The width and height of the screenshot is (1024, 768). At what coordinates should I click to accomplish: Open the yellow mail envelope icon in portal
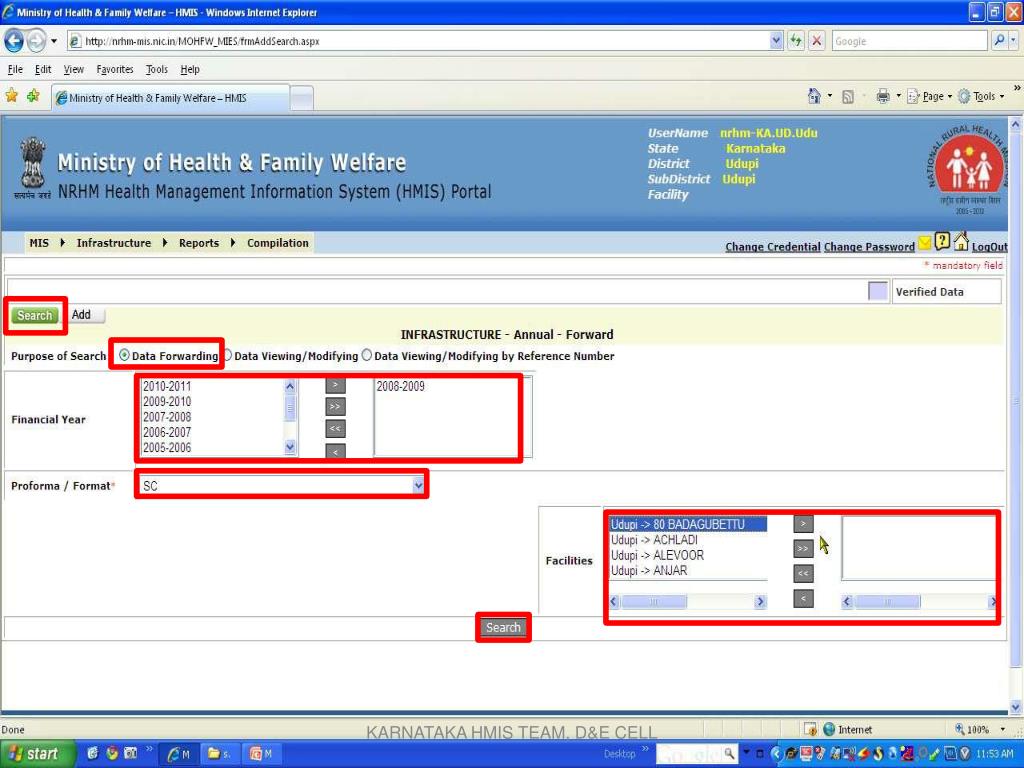[925, 243]
